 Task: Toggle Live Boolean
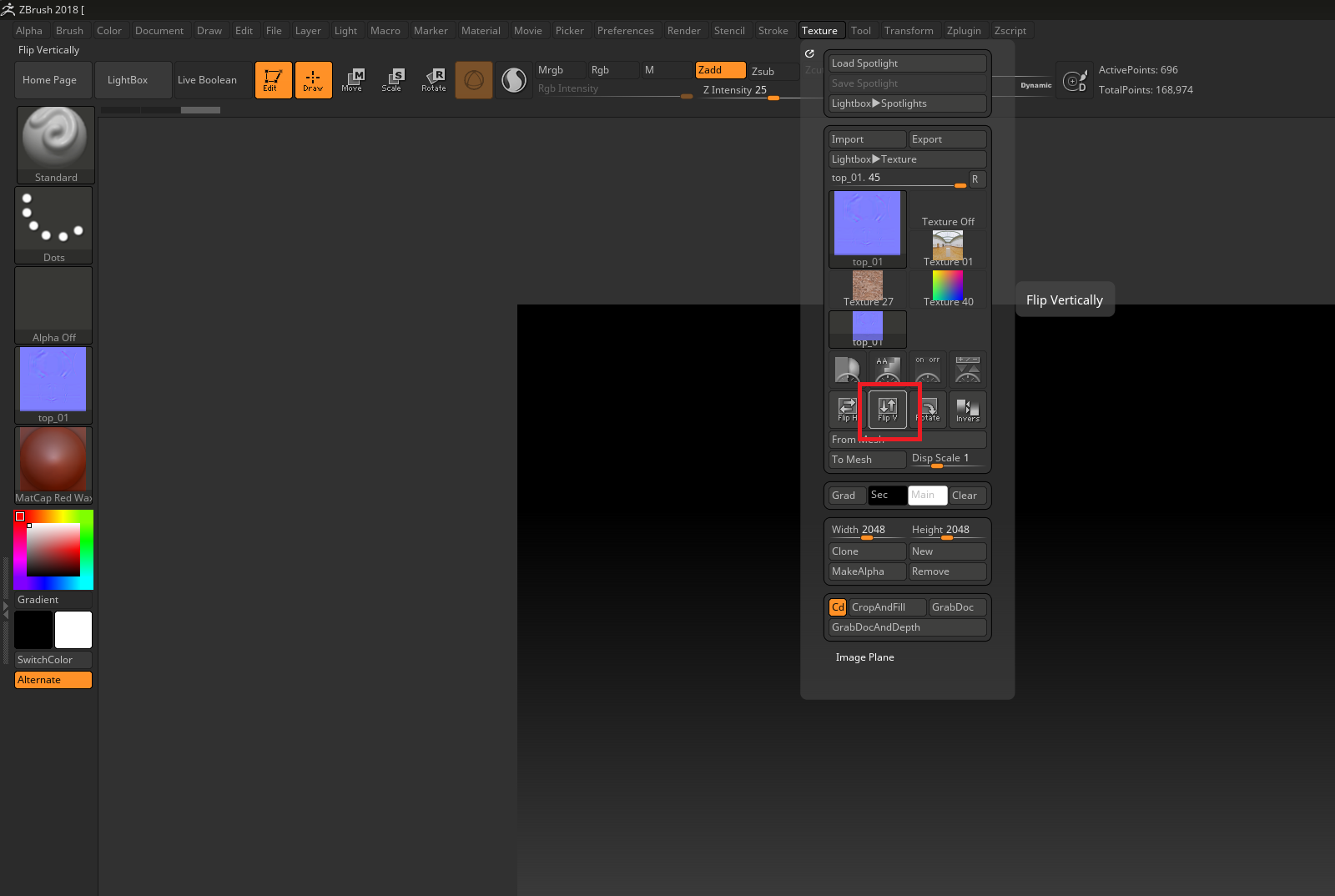(213, 80)
